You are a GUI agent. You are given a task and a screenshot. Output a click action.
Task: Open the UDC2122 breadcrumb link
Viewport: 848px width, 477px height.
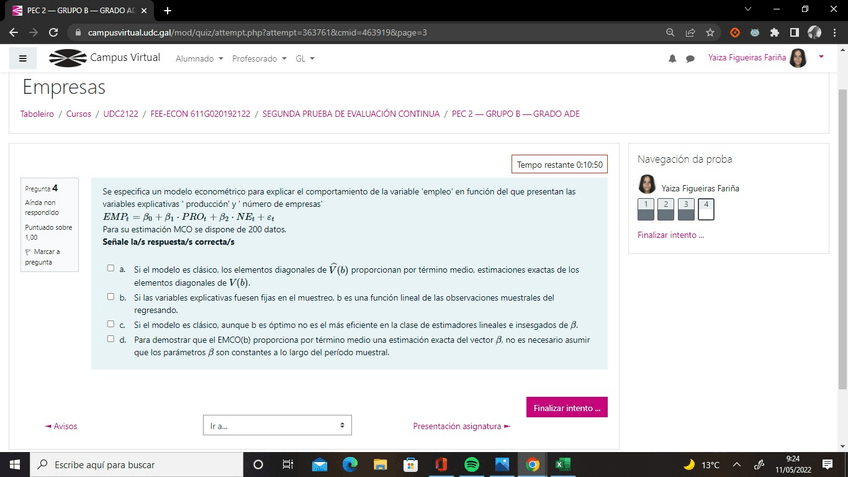(121, 114)
